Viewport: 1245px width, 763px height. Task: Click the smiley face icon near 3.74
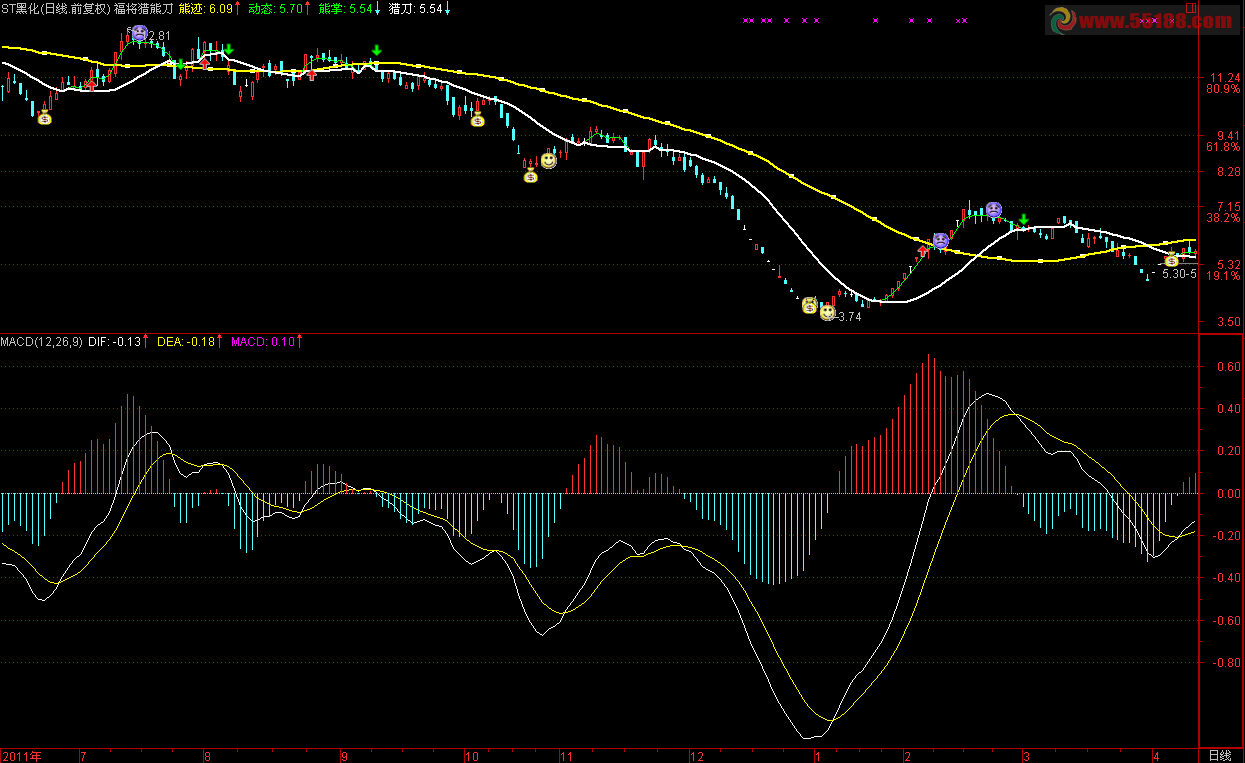click(x=827, y=312)
